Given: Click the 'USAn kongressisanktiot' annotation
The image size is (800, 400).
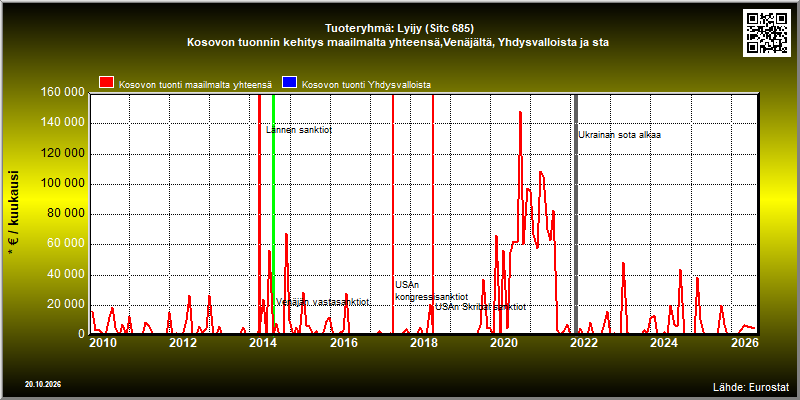Looking at the screenshot, I should pos(432,291).
